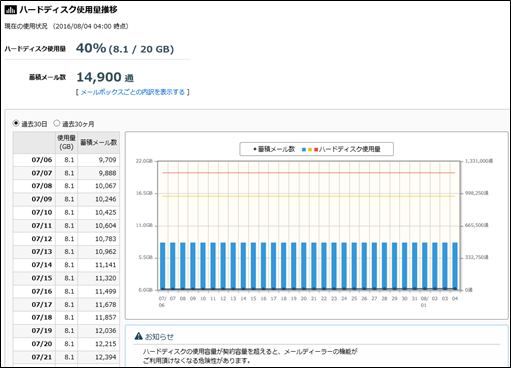The height and width of the screenshot is (368, 511).
Task: Click the 07/11 date row cell
Action: click(x=34, y=226)
